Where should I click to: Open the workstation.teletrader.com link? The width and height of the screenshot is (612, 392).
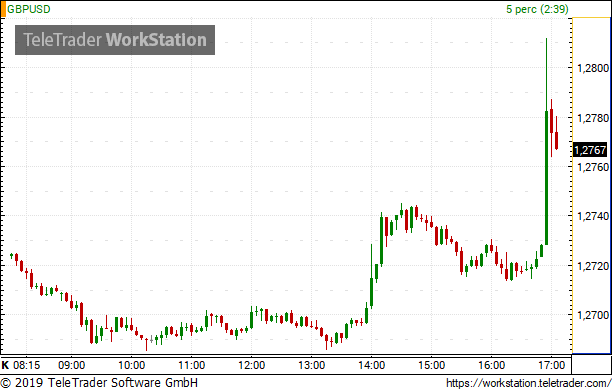[x=528, y=383]
